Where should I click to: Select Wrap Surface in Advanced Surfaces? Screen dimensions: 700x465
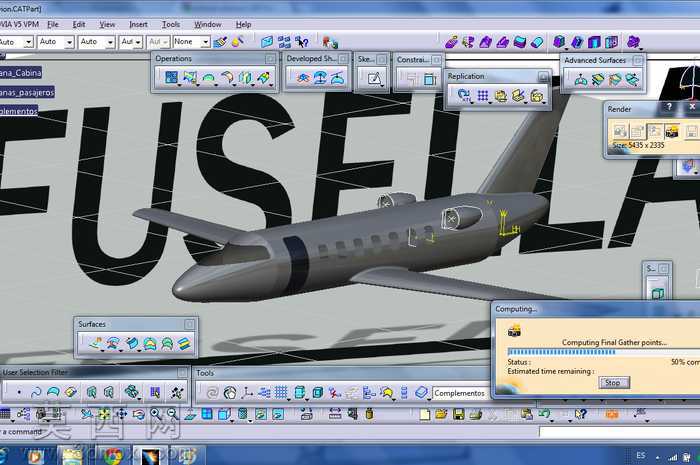pyautogui.click(x=615, y=79)
